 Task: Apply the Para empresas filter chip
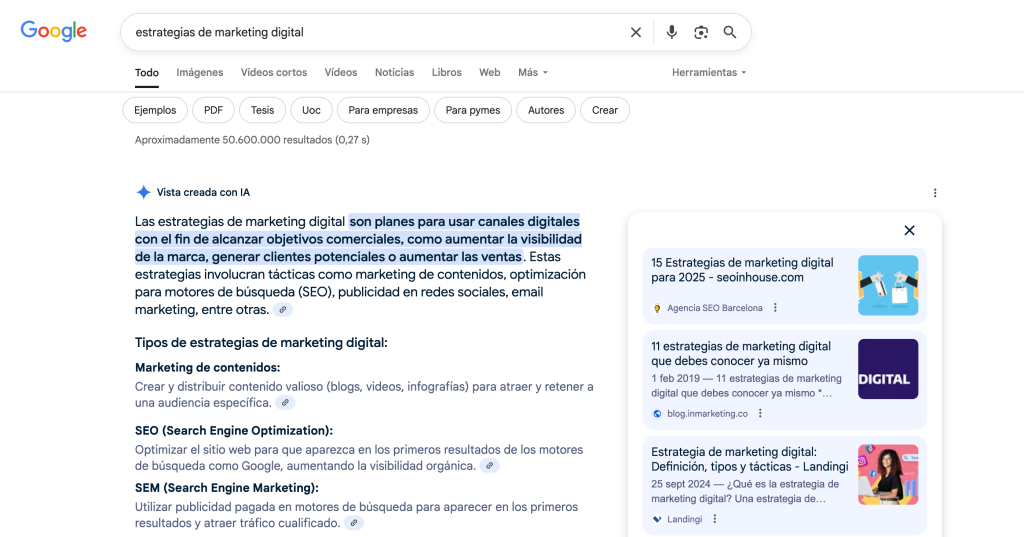[383, 110]
